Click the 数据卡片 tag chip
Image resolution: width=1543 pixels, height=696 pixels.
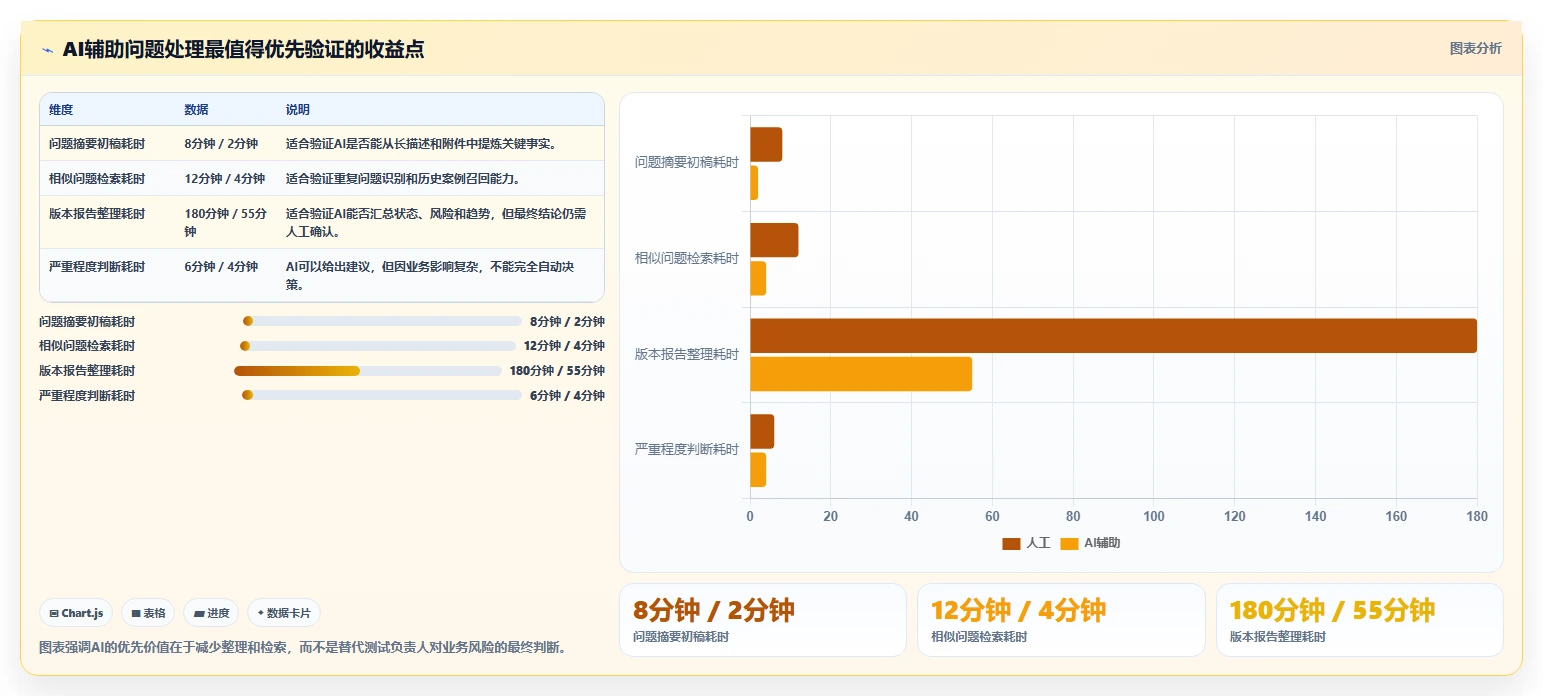click(284, 613)
